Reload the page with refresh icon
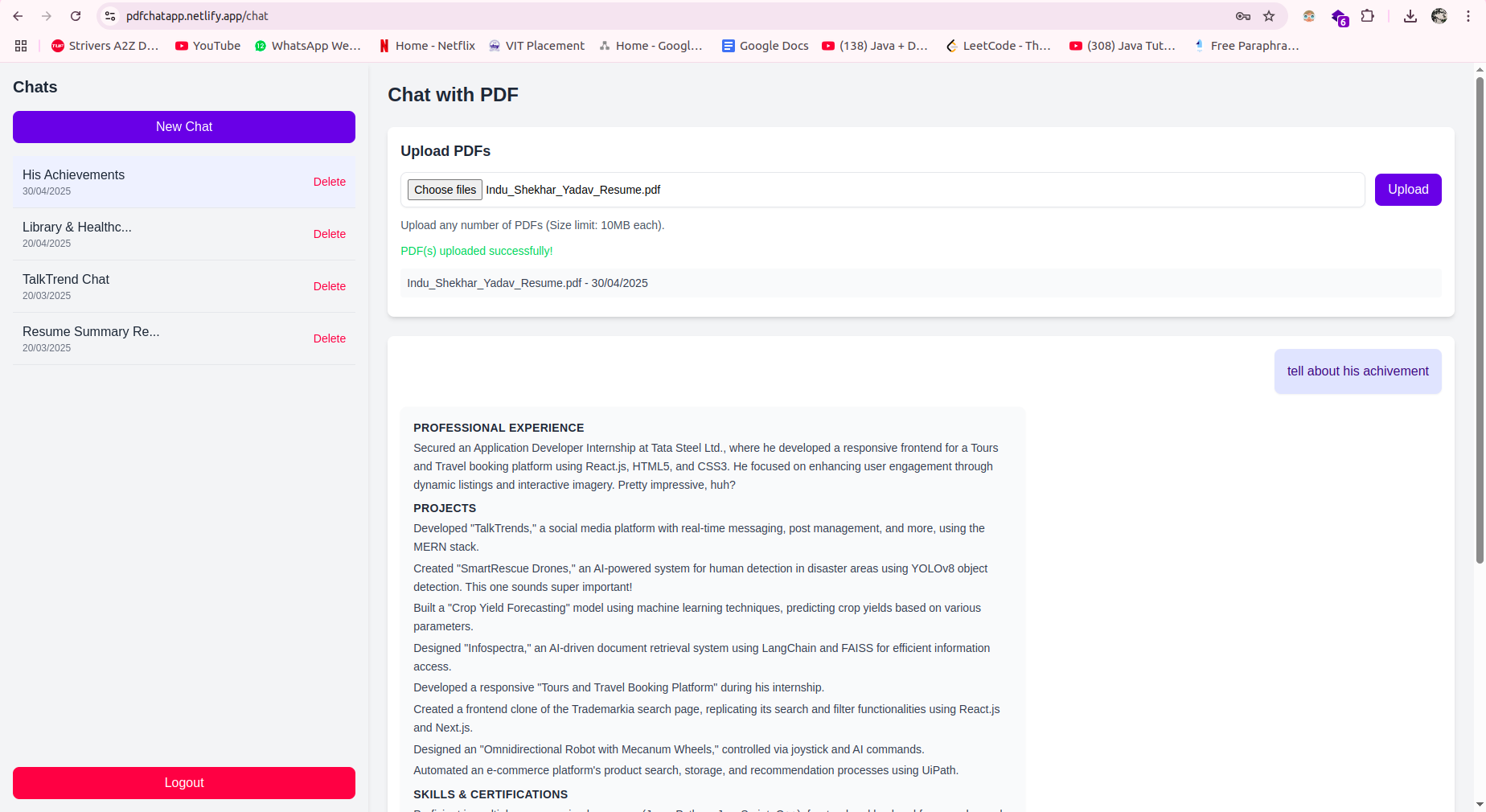The height and width of the screenshot is (812, 1486). click(x=76, y=16)
